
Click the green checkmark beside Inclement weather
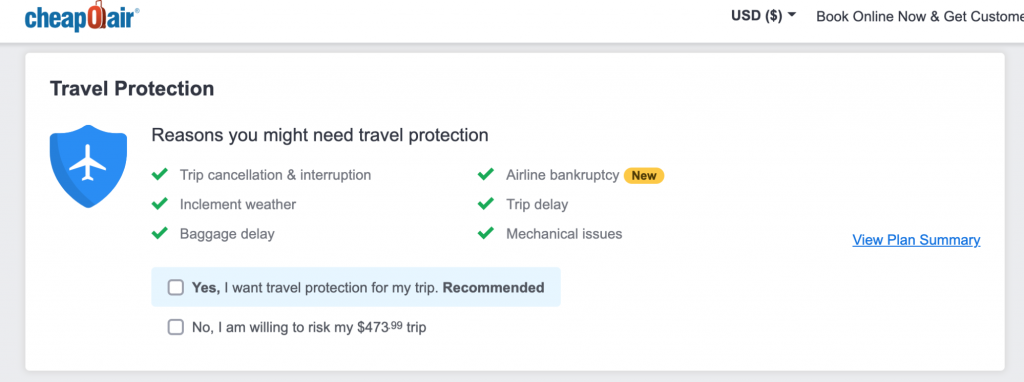click(159, 204)
